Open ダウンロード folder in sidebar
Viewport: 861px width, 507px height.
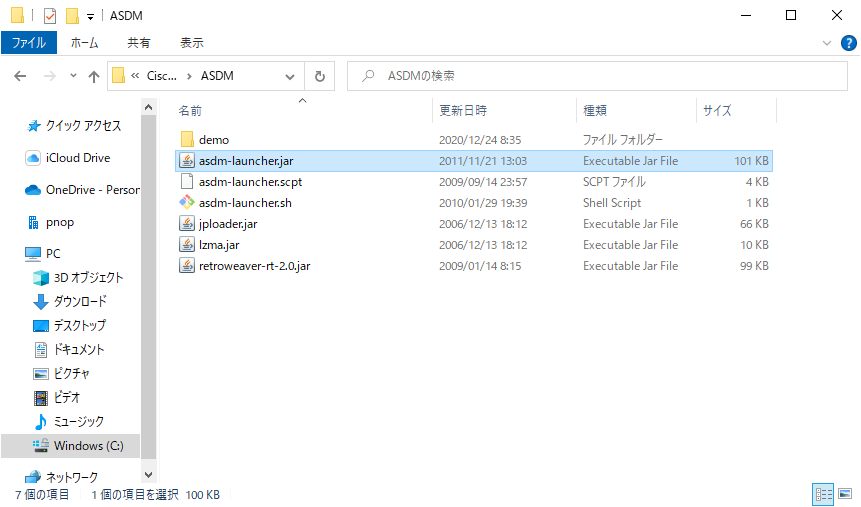70,302
